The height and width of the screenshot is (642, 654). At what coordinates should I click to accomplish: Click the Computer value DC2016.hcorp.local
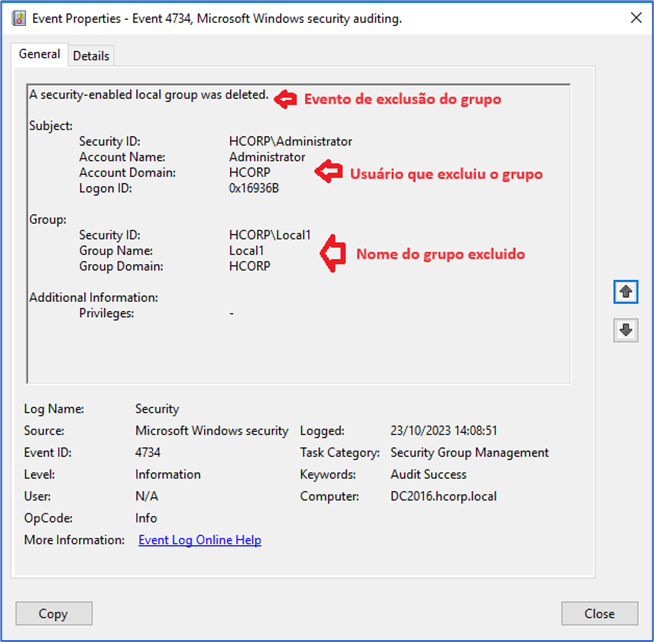click(443, 497)
